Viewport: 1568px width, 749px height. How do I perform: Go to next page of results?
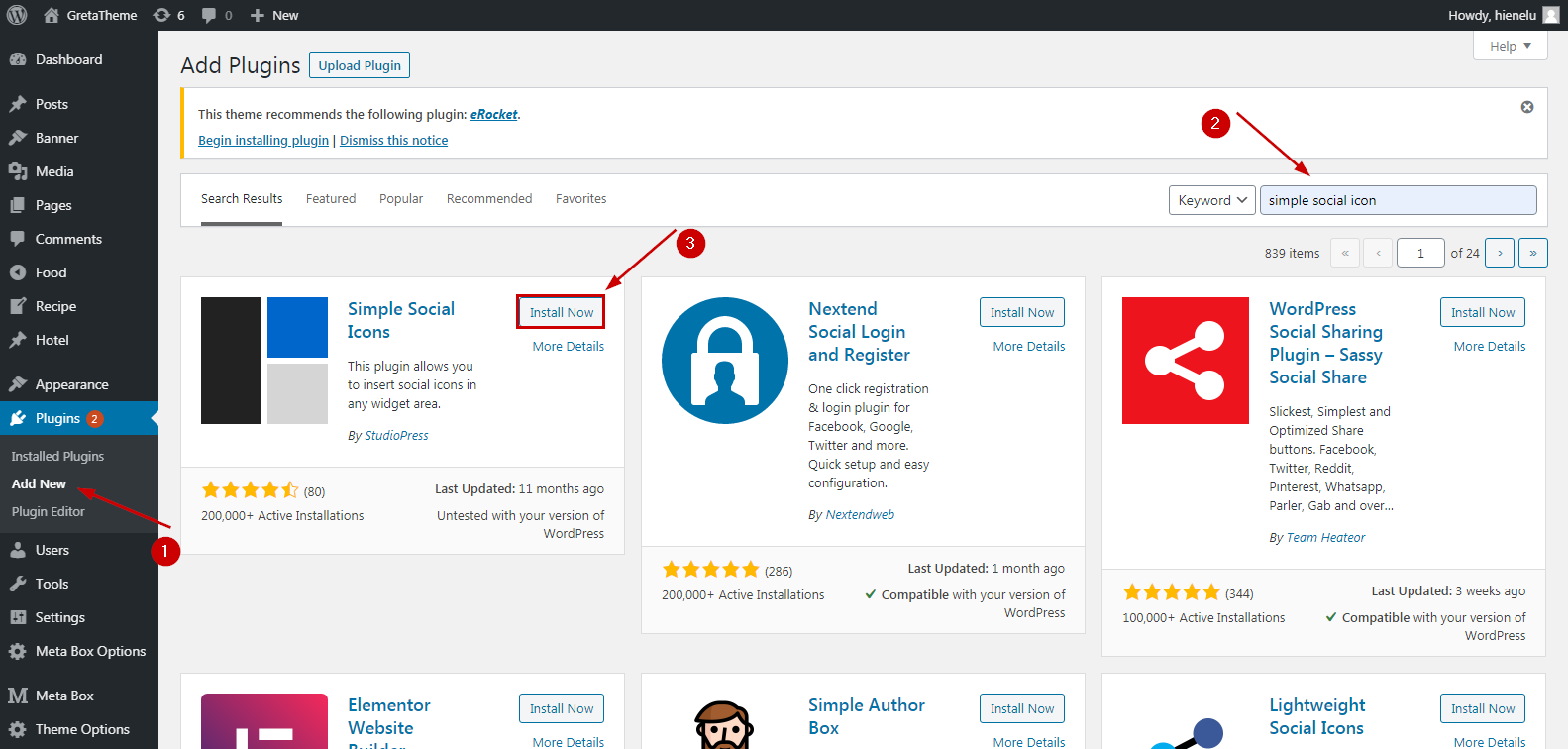(x=1500, y=253)
